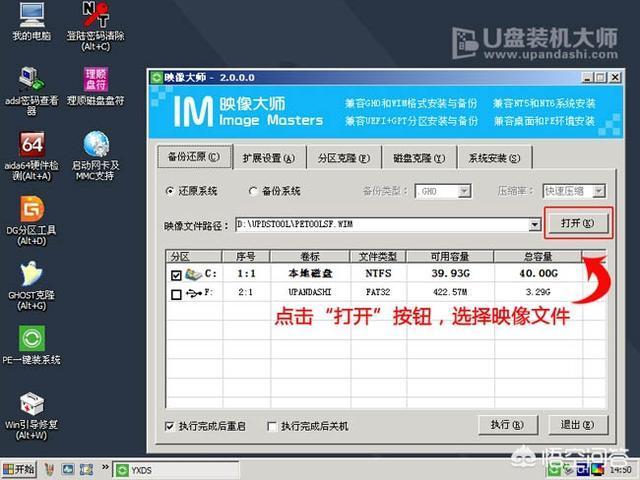Click the 执行(R) button
This screenshot has width=640, height=480.
[x=508, y=425]
